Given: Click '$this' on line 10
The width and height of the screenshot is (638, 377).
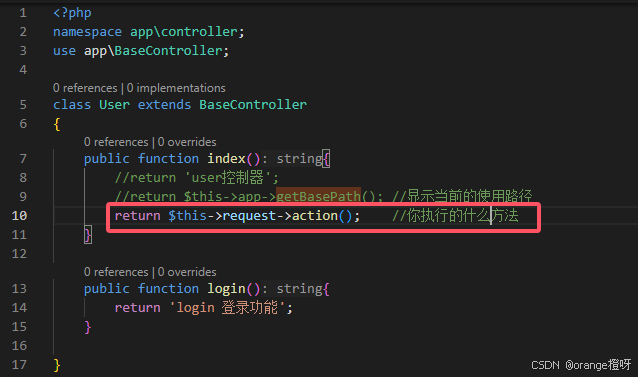Looking at the screenshot, I should coord(187,216).
